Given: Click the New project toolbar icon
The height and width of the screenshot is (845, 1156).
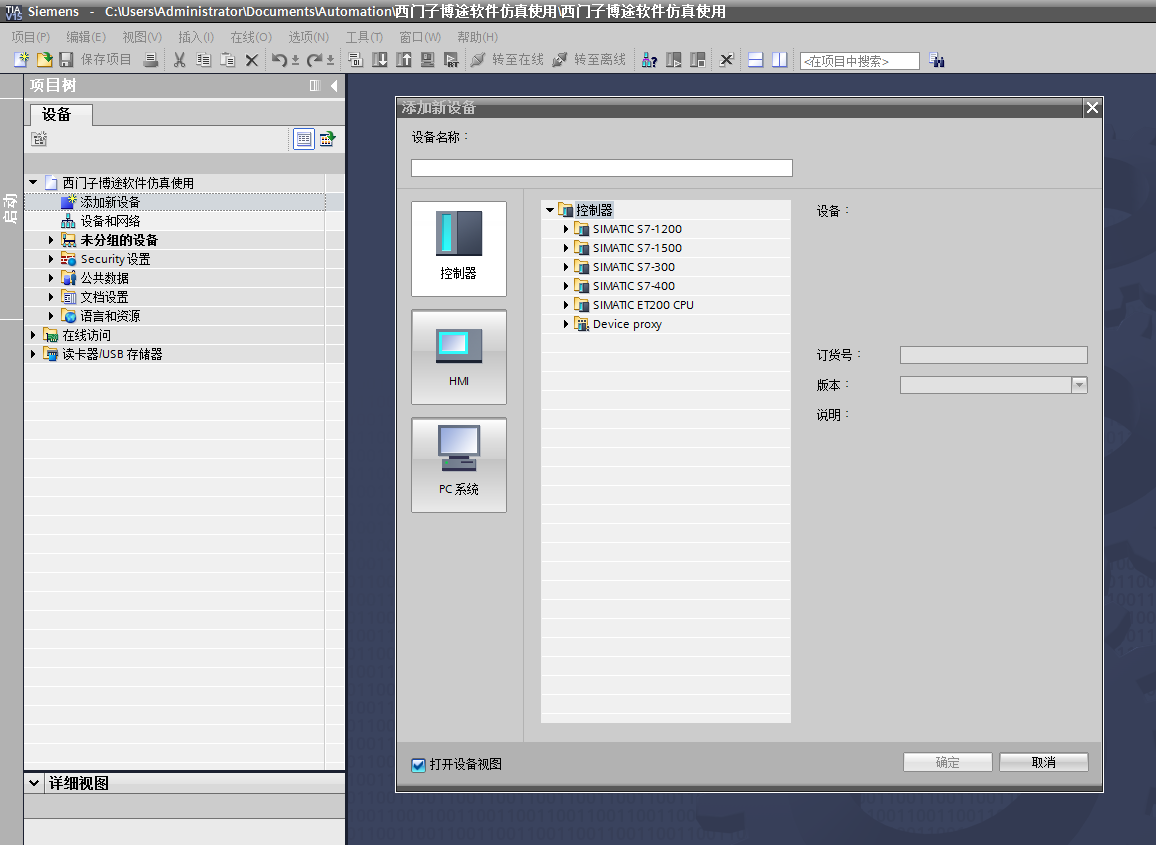Looking at the screenshot, I should point(21,60).
